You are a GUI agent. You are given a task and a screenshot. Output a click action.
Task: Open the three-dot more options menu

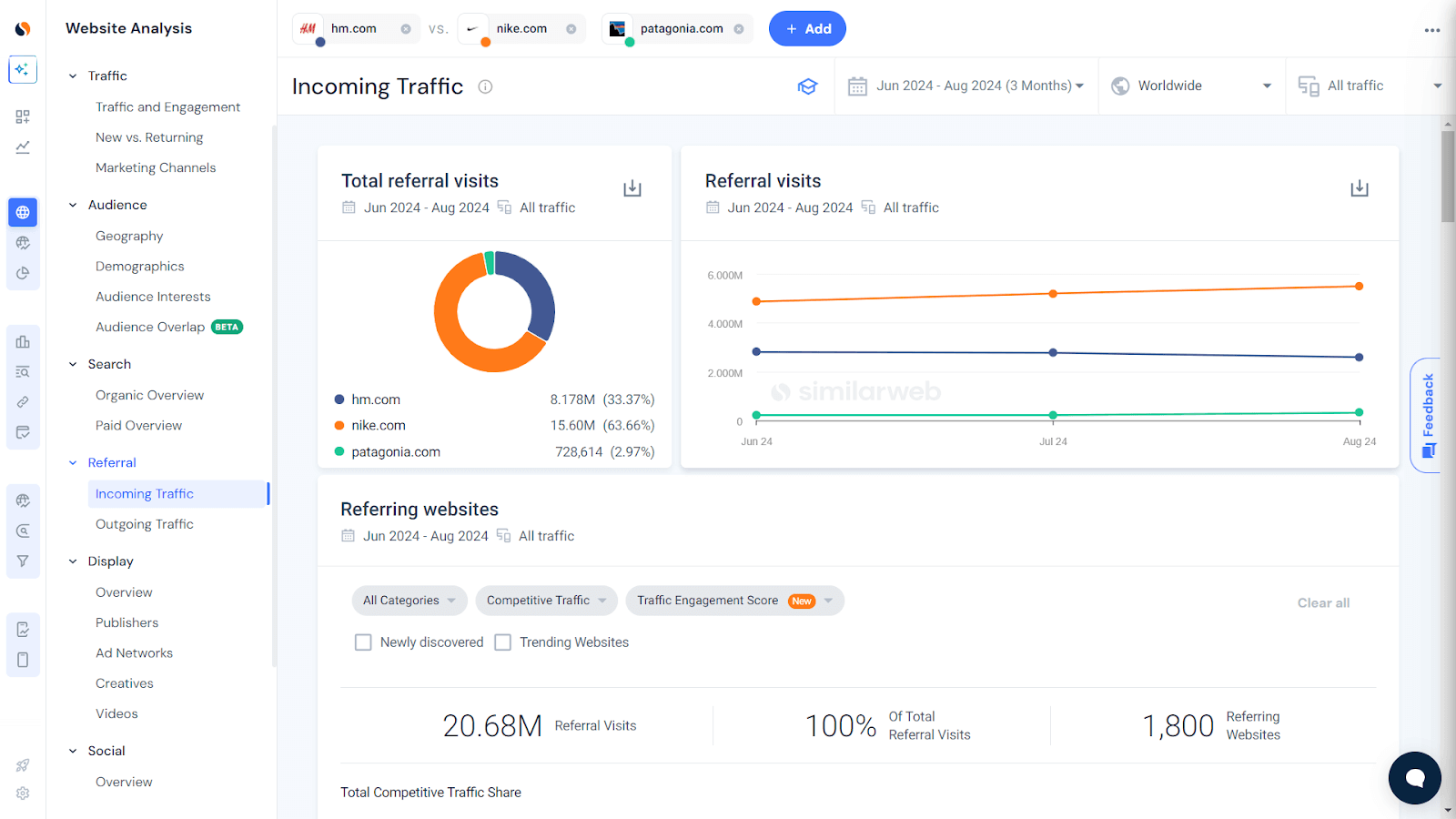(x=1431, y=30)
